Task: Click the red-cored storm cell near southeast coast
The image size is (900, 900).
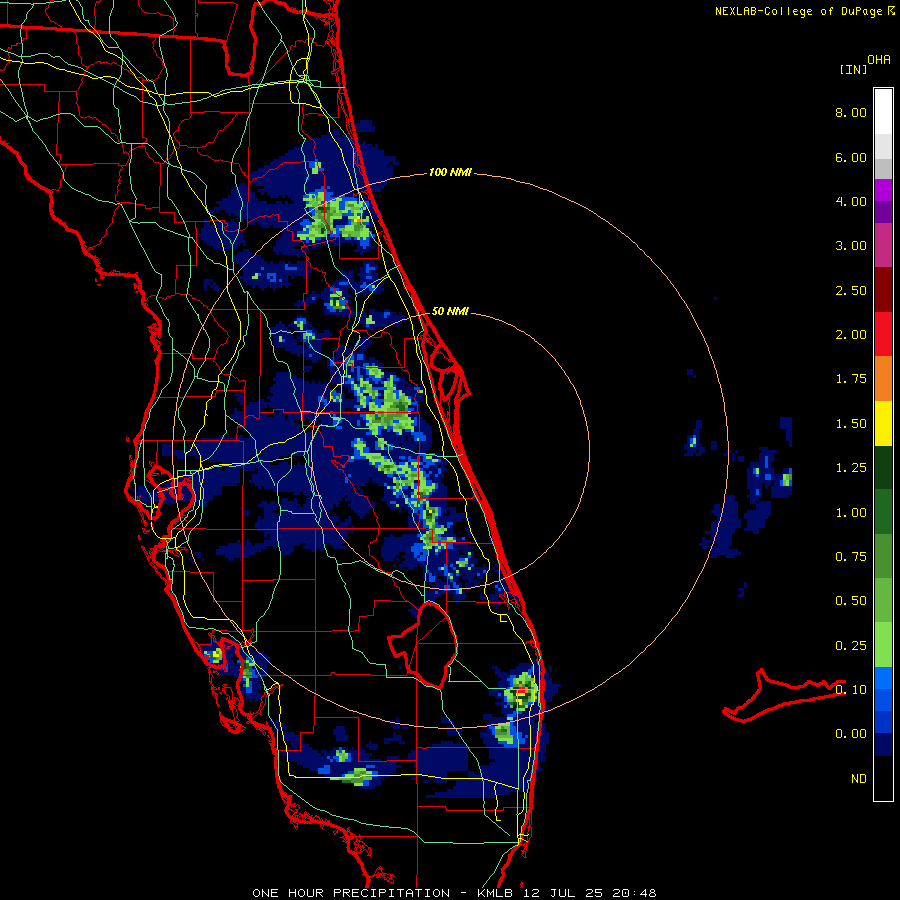Action: [x=521, y=693]
